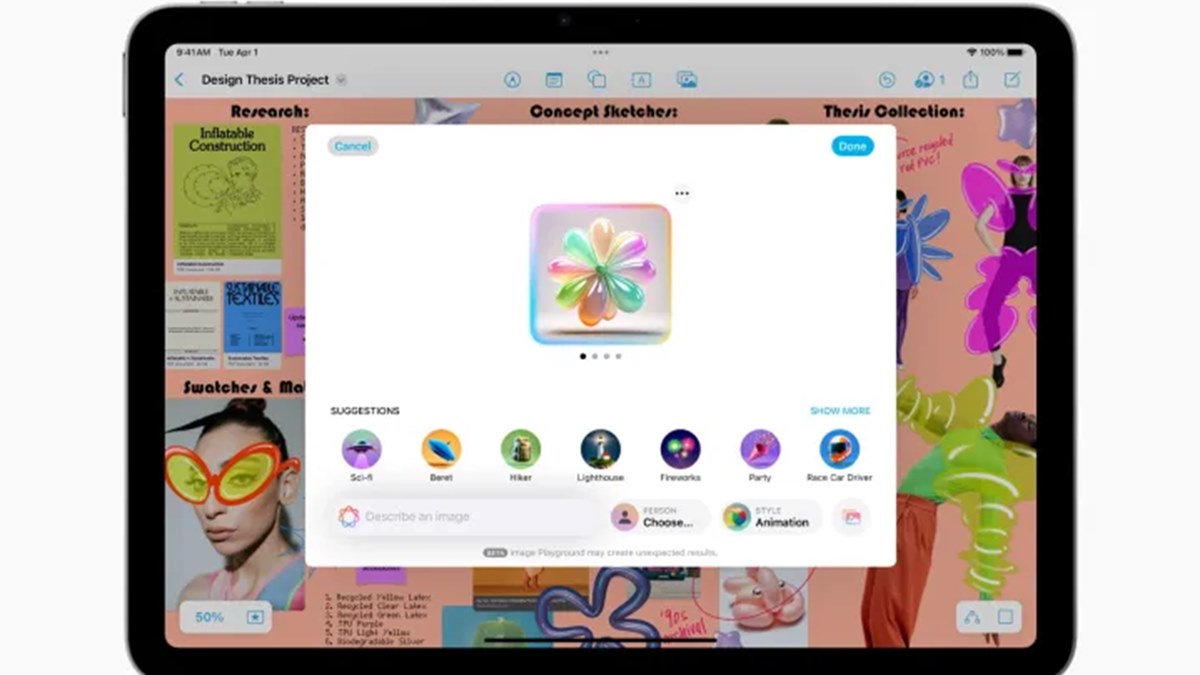Screen dimensions: 1200x675
Task: Tap the Race Car Driver suggestion
Action: (x=840, y=450)
